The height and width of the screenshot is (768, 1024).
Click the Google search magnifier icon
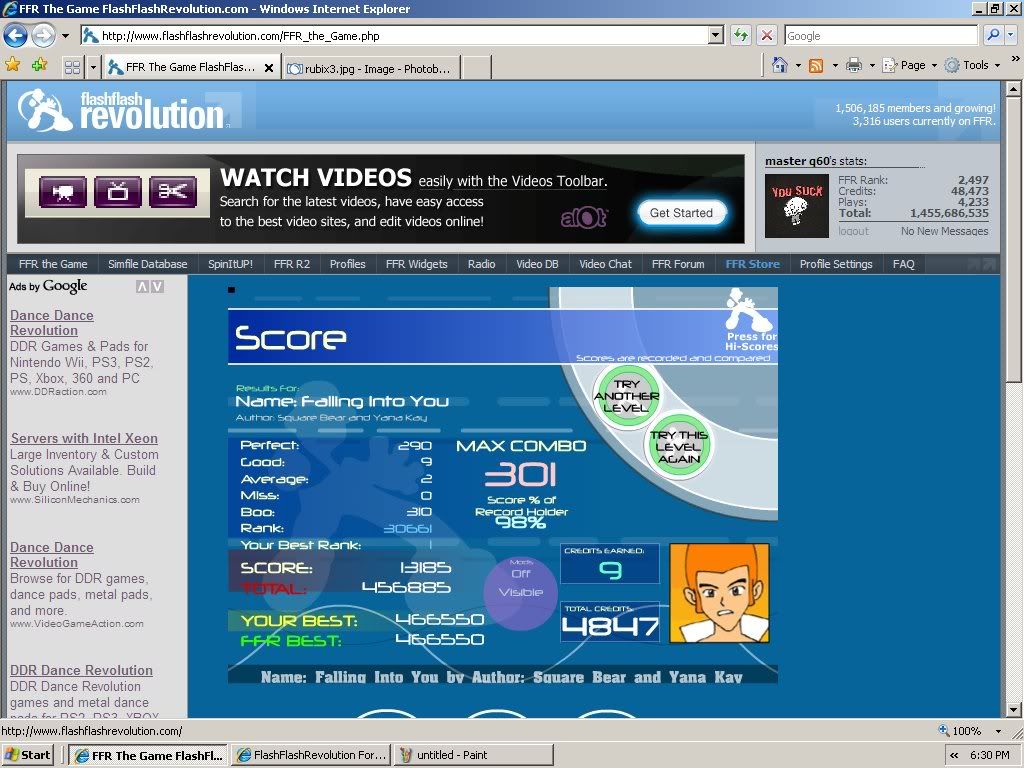(993, 35)
